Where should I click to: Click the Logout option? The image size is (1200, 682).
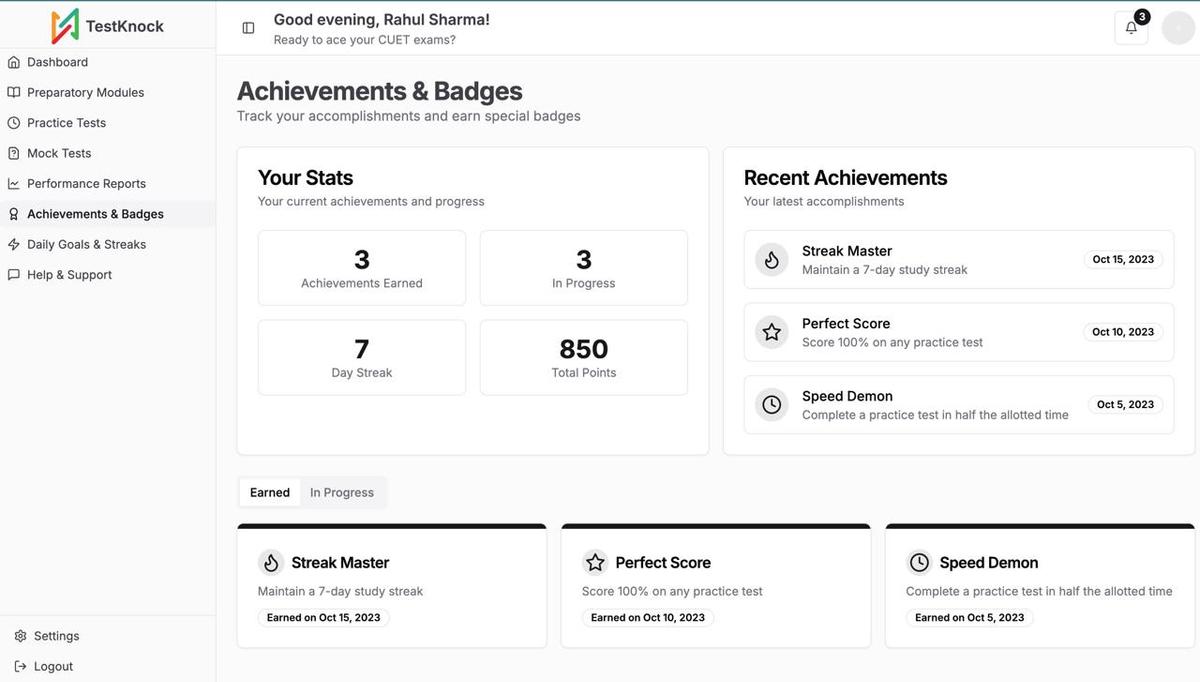point(54,665)
